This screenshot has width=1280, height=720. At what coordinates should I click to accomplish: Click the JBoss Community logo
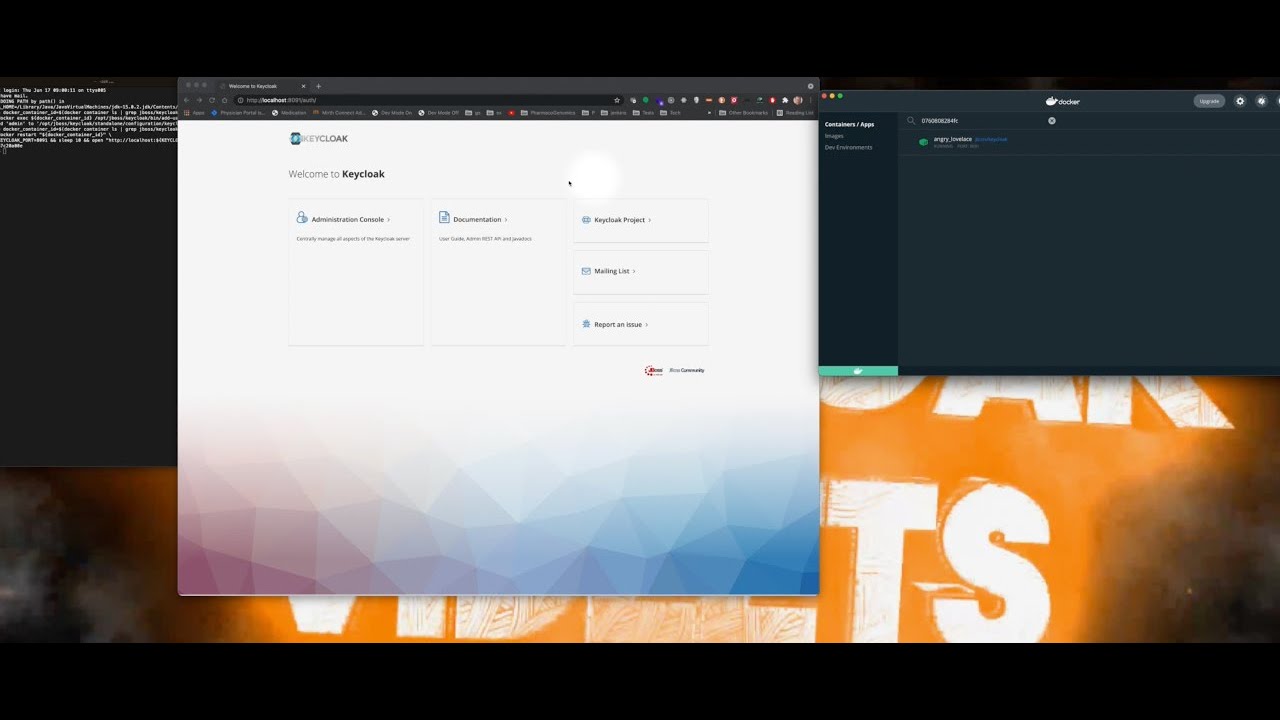click(x=674, y=370)
